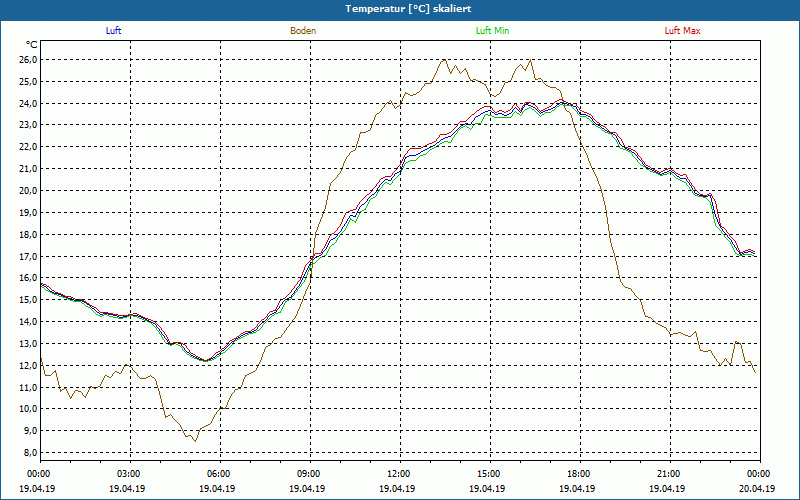Click the "19.04.19" date under 18:00
800x500 pixels.
pos(577,489)
